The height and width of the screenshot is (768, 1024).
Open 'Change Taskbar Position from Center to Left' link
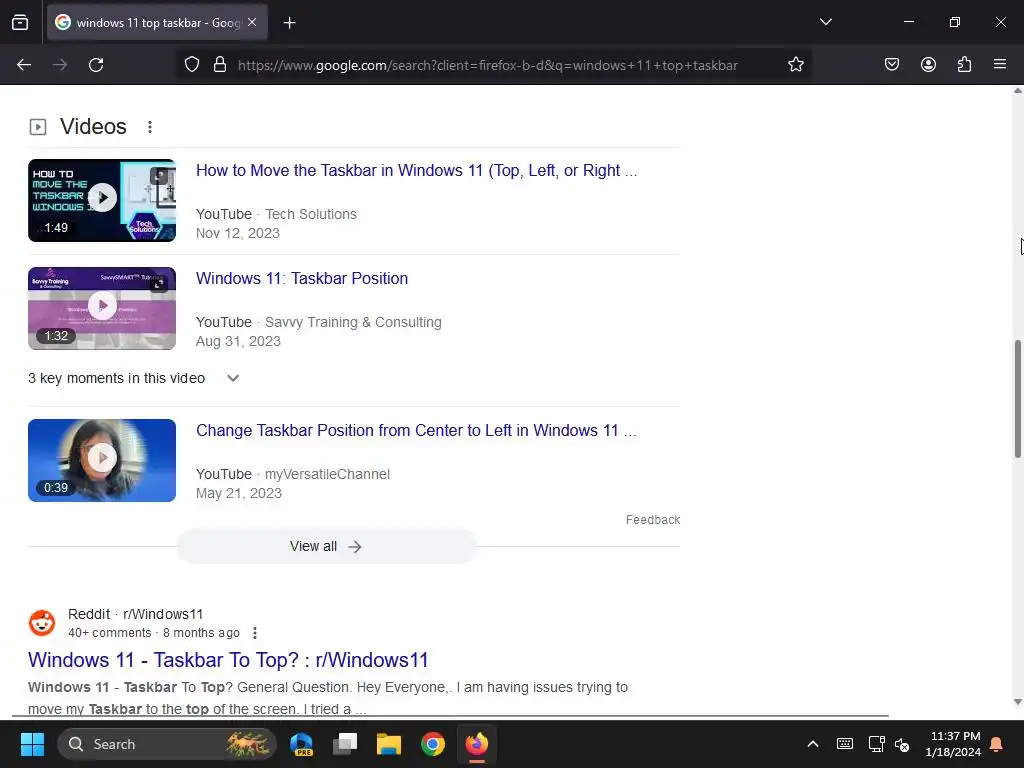(x=416, y=430)
